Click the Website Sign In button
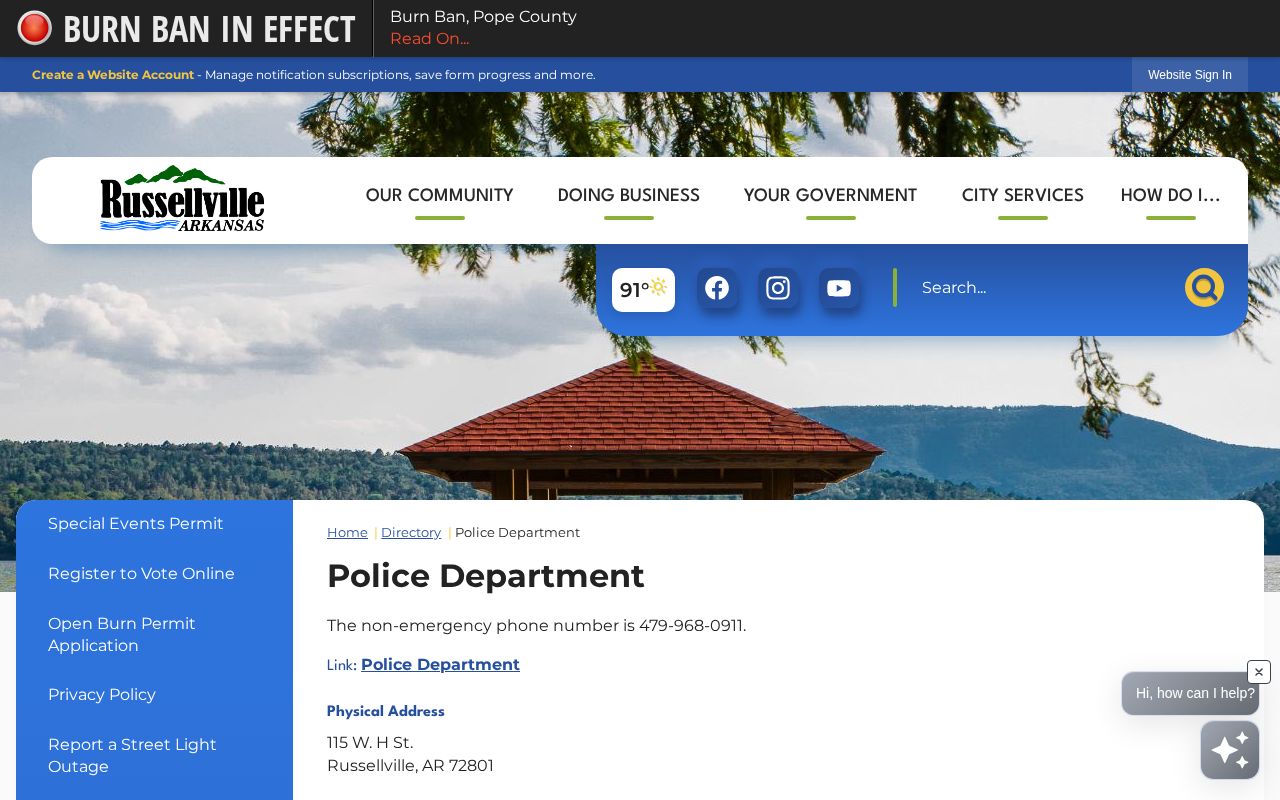Image resolution: width=1280 pixels, height=800 pixels. (1190, 75)
